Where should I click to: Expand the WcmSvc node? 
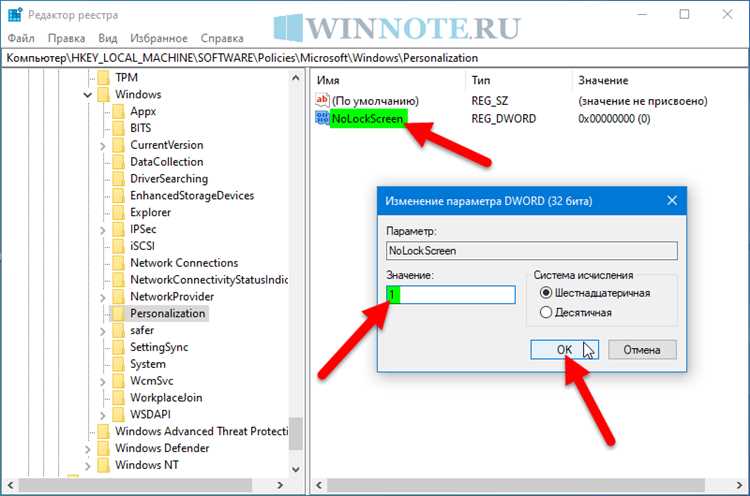[x=102, y=382]
